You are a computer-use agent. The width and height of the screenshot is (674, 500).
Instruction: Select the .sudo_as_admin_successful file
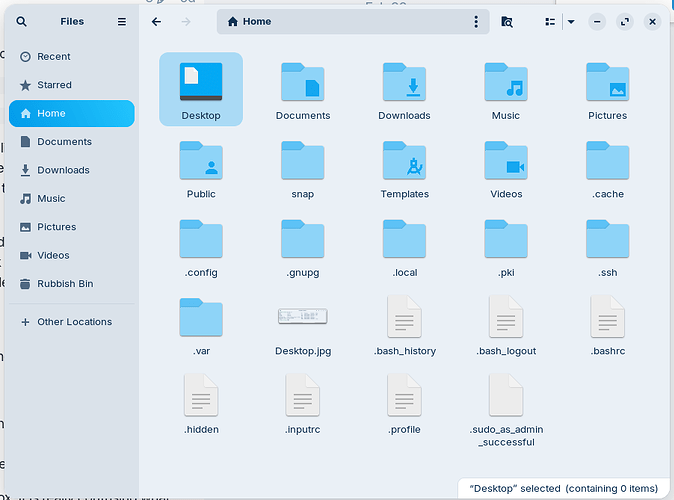coord(506,395)
